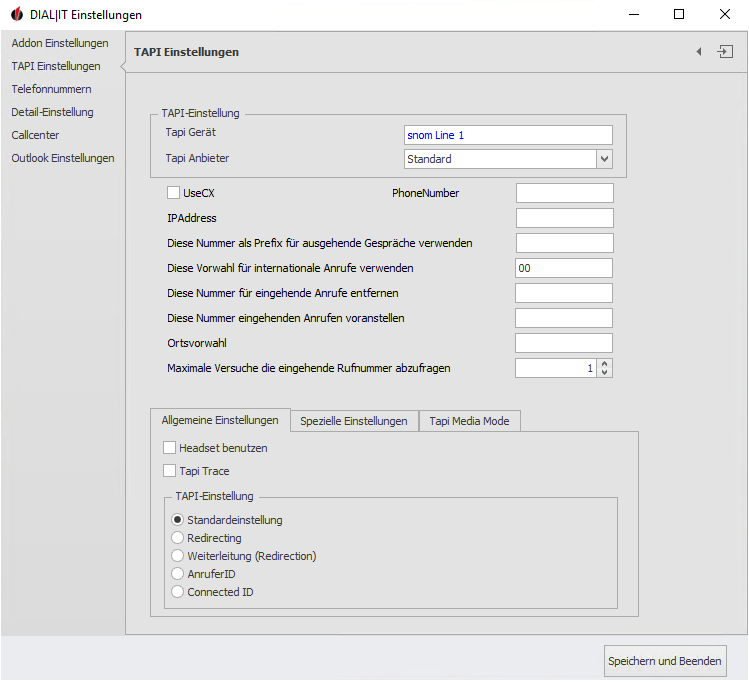This screenshot has width=749, height=682.
Task: Open the Tapi Media Mode tab
Action: (469, 421)
